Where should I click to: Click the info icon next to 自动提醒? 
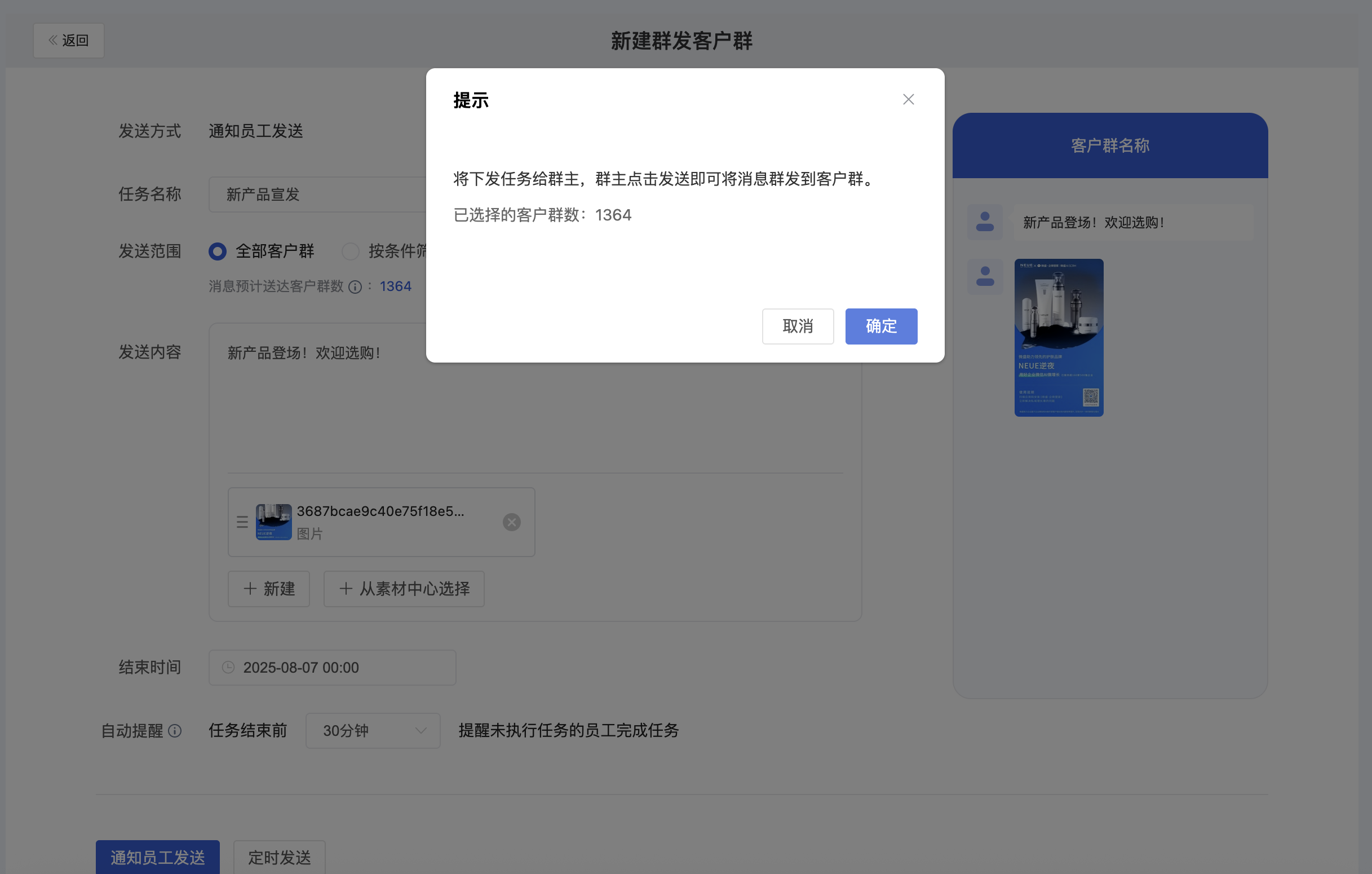[x=175, y=731]
